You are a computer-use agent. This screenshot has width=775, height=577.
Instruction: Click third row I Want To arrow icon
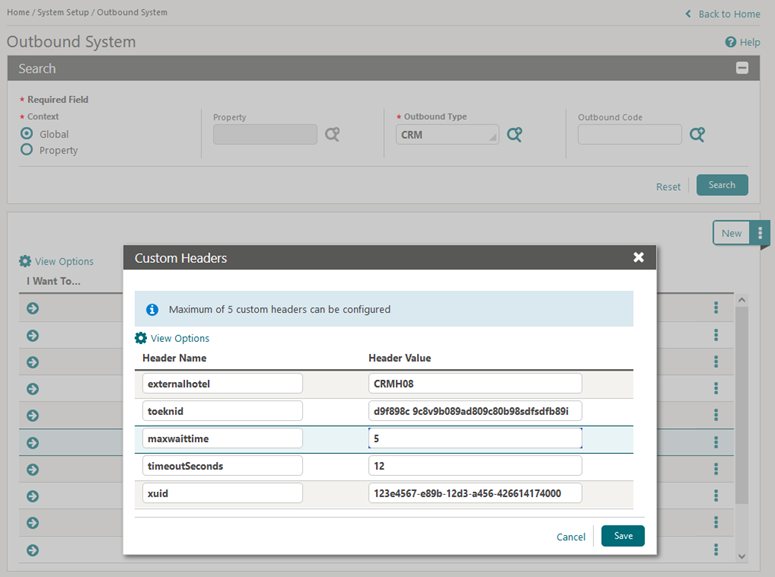click(x=33, y=362)
